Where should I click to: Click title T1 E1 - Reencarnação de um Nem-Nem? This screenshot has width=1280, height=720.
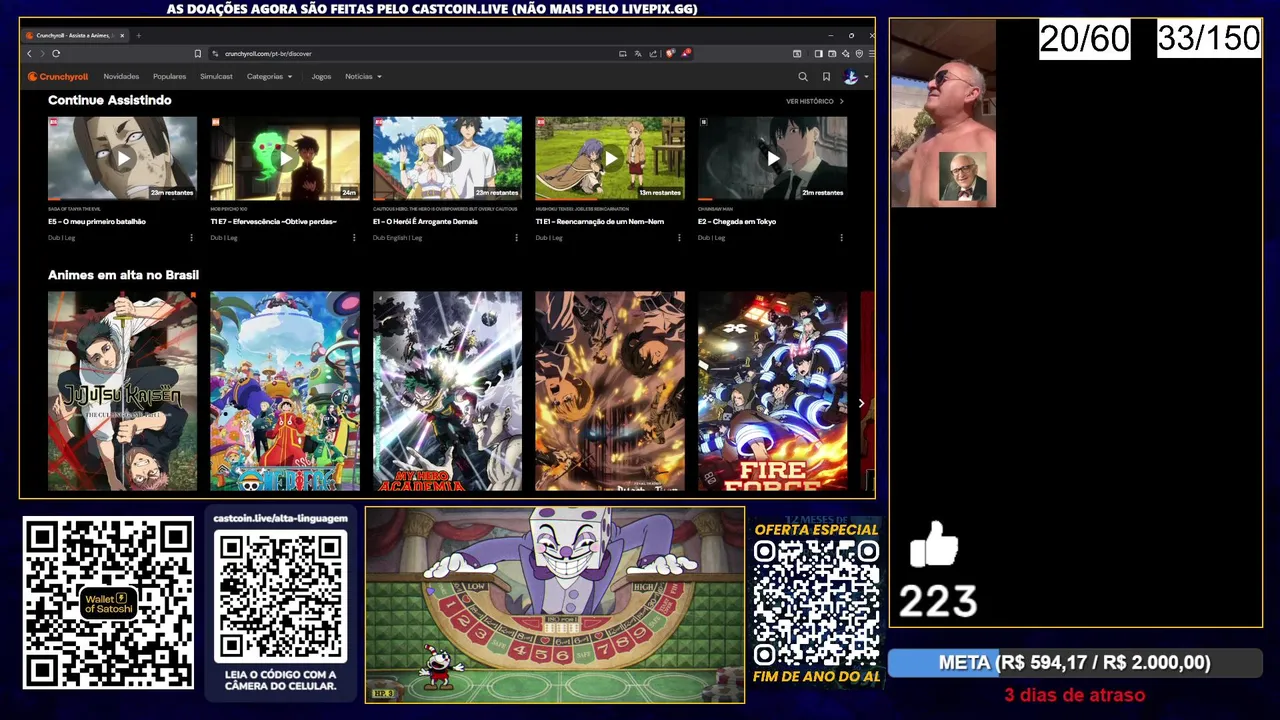point(600,221)
